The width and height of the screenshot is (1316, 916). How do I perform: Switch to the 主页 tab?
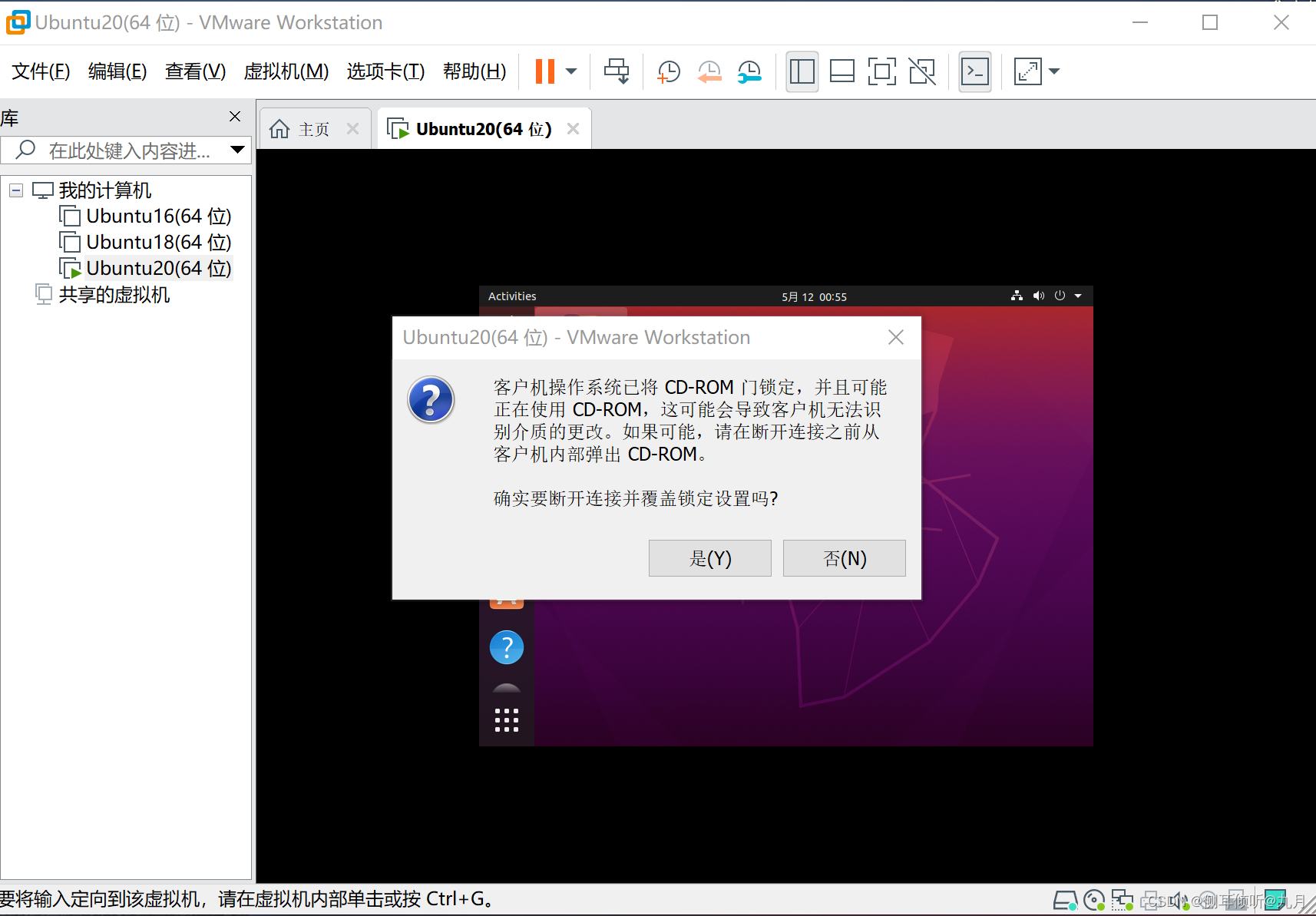click(x=311, y=128)
